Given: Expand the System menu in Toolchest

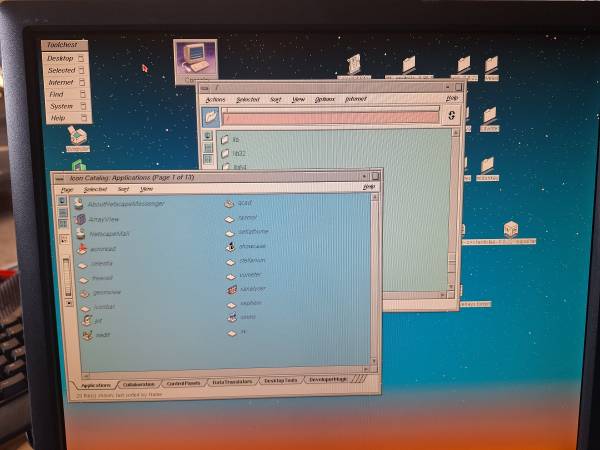Looking at the screenshot, I should coord(62,106).
